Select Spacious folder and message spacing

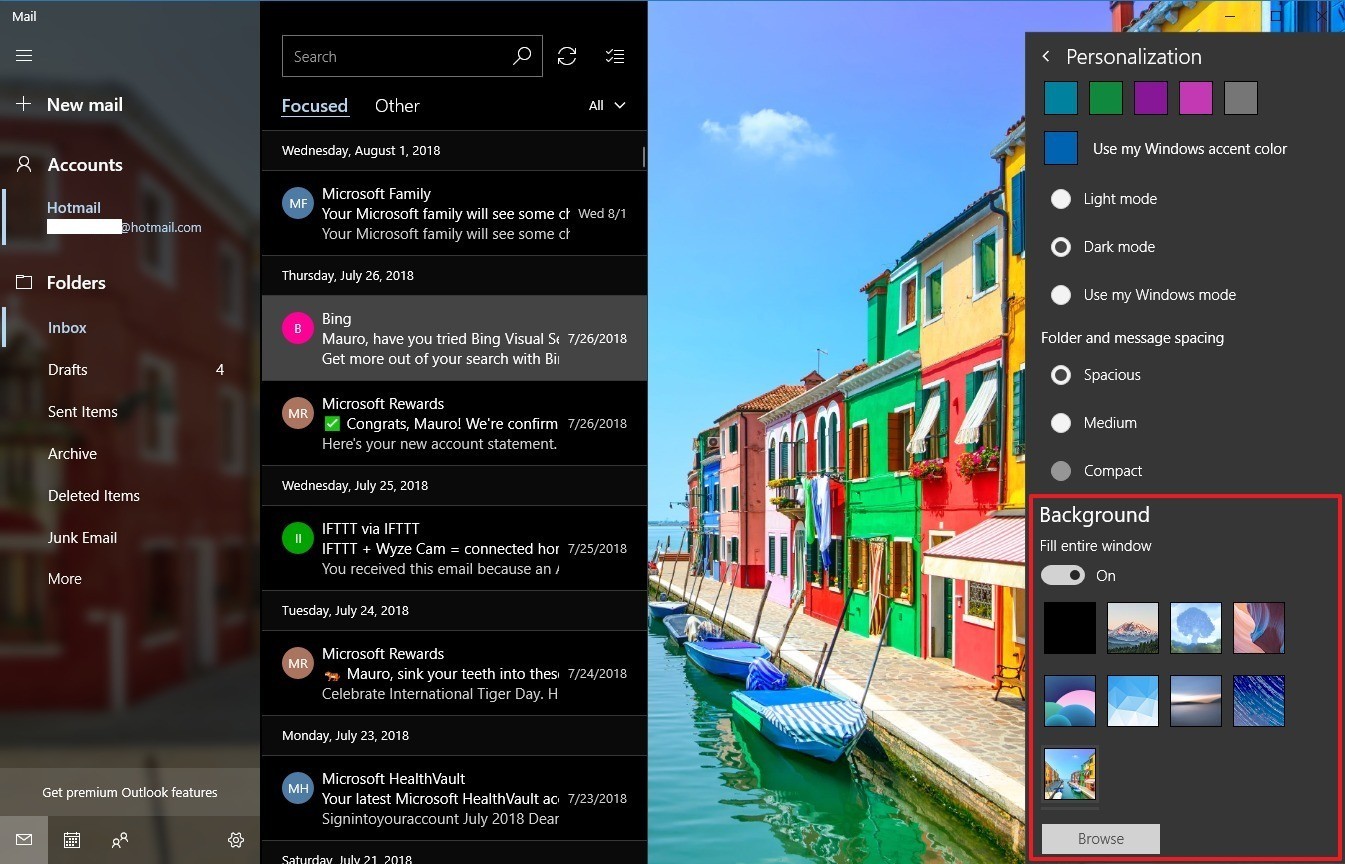tap(1060, 375)
